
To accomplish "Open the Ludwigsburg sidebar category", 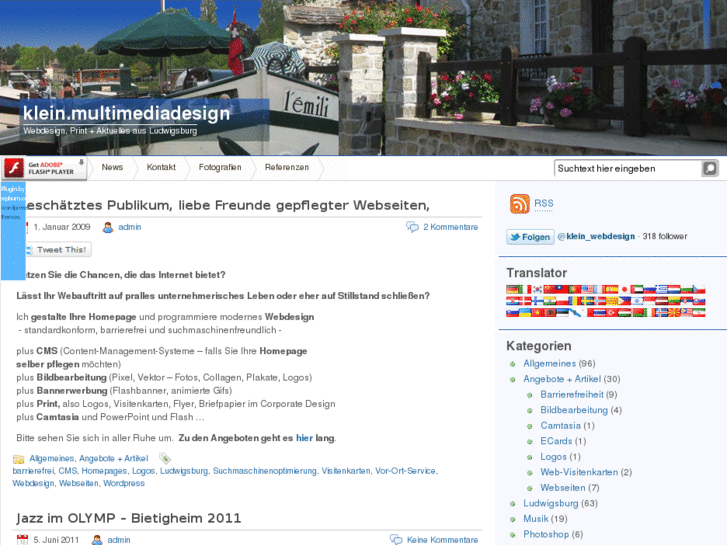I will coord(551,503).
